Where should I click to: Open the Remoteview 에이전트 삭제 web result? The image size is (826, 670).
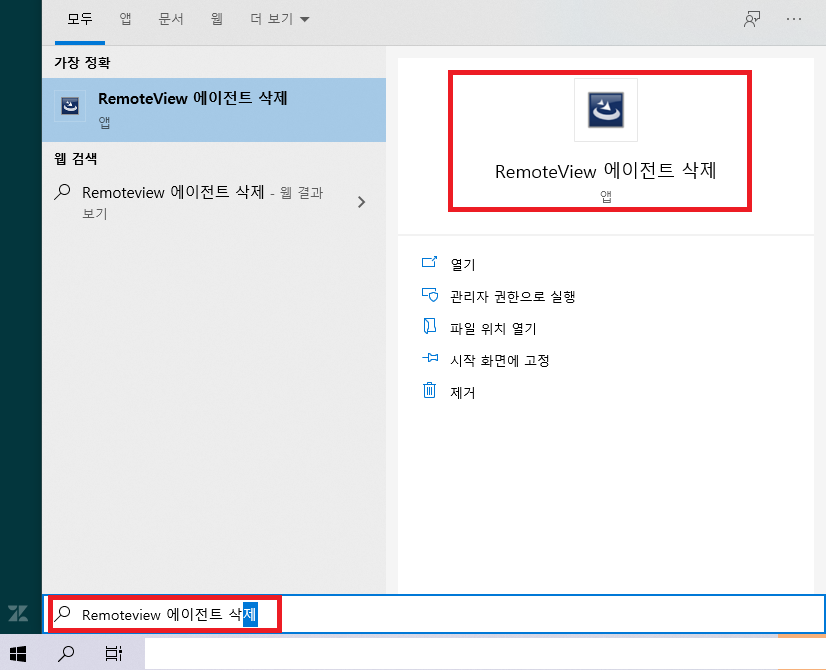click(x=202, y=202)
